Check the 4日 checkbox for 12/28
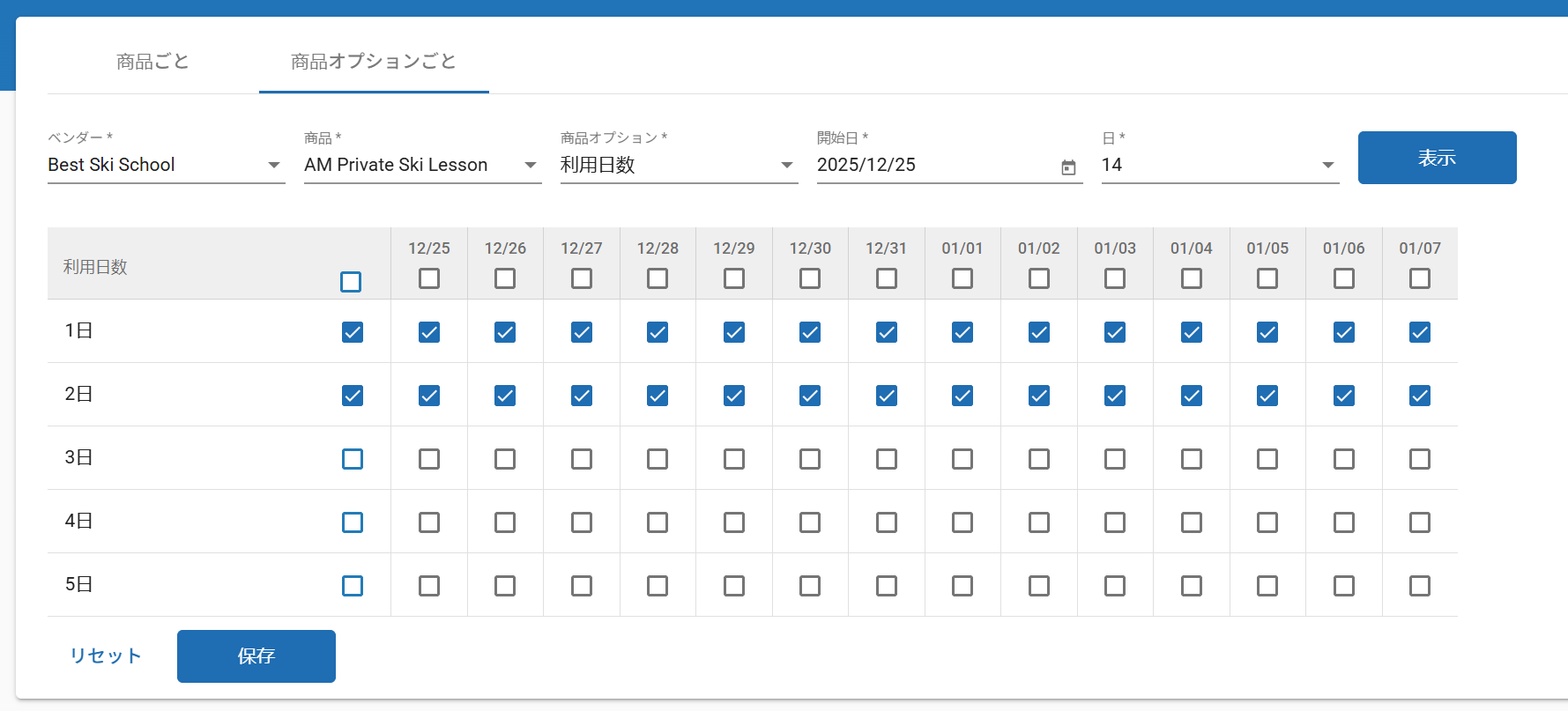This screenshot has width=1568, height=711. (658, 522)
